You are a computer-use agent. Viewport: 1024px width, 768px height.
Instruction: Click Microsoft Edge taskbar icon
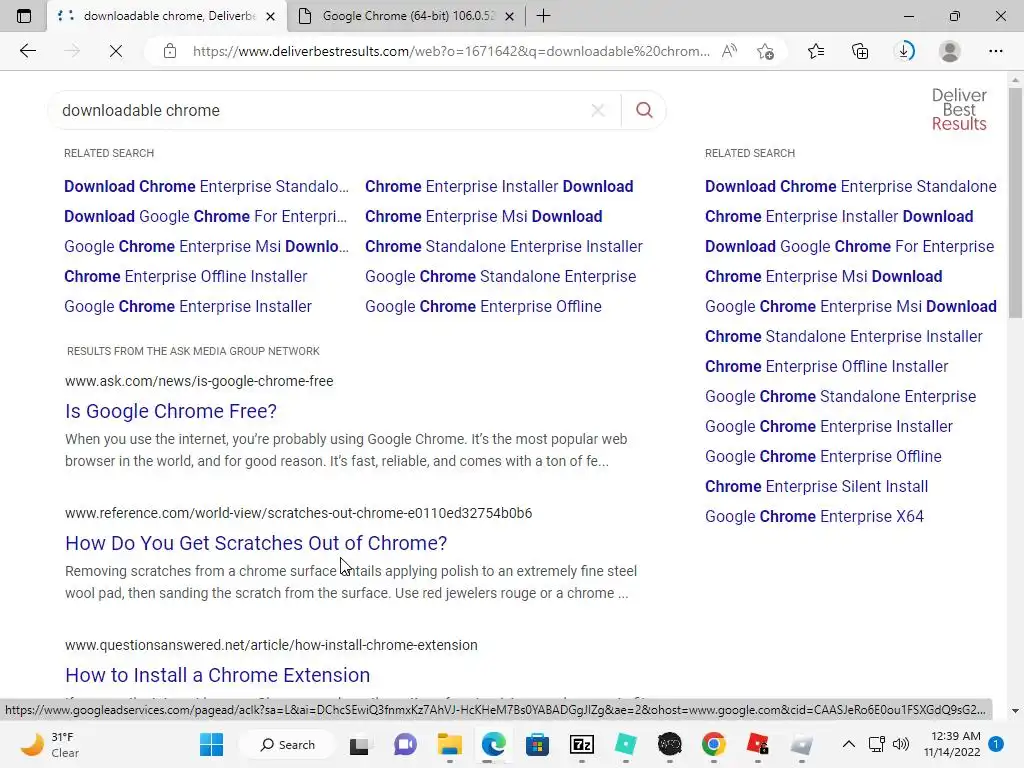tap(494, 744)
